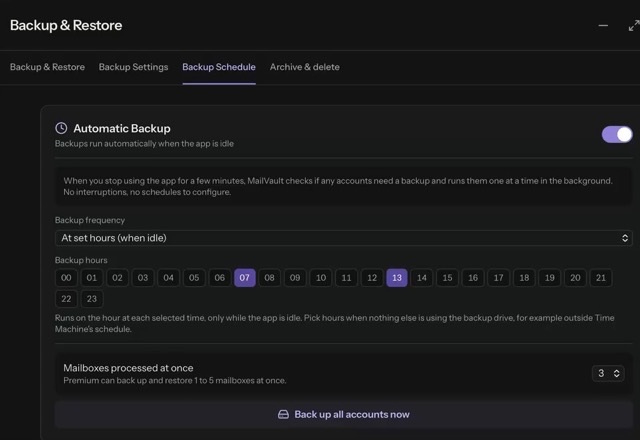
Task: Toggle backup hour 17
Action: [498, 278]
